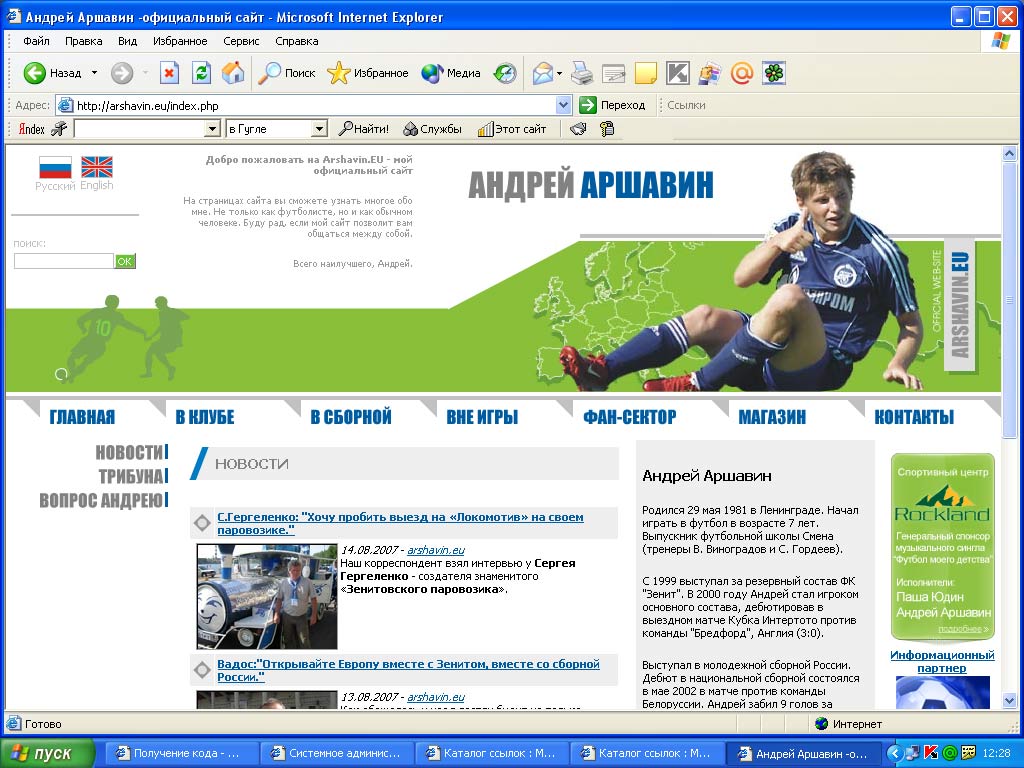Expand the hidden system tray icons arrow
Viewport: 1024px width, 768px height.
point(895,753)
